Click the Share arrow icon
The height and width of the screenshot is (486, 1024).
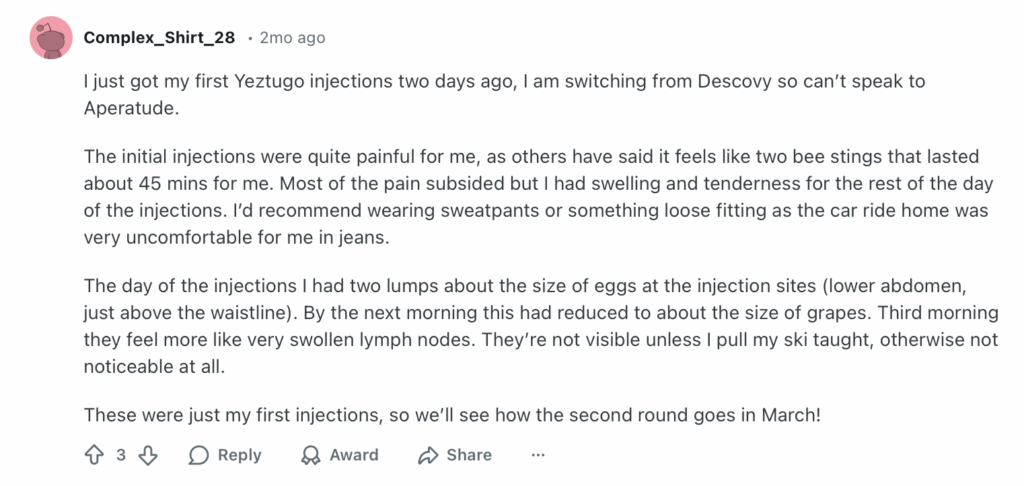[x=429, y=455]
